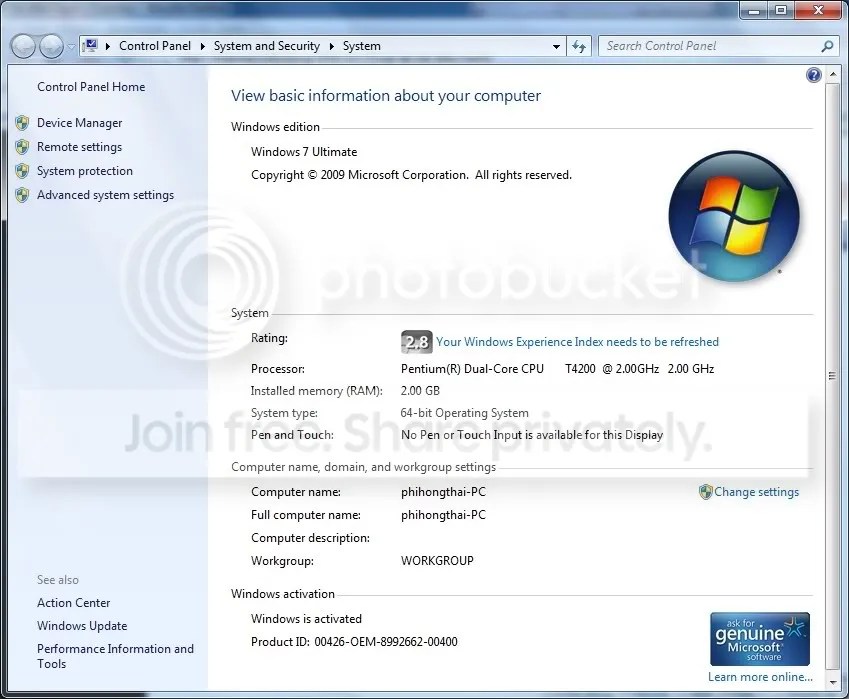Image resolution: width=849 pixels, height=699 pixels.
Task: Go to Control Panel Home
Action: click(x=91, y=87)
